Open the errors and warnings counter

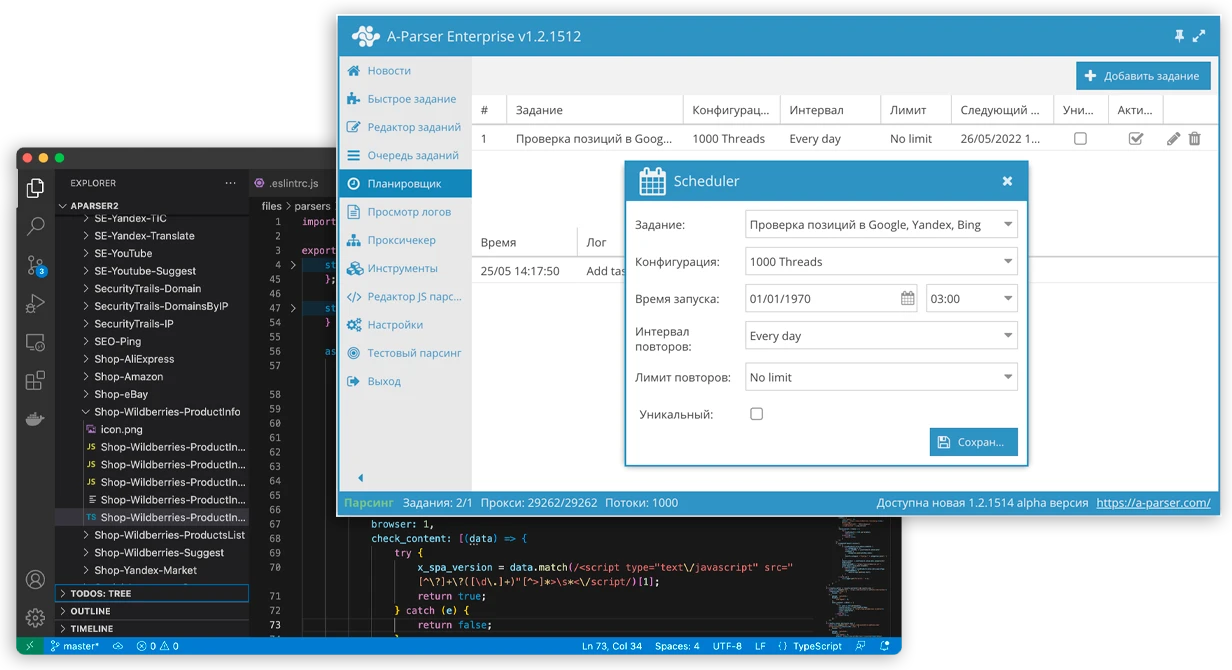[158, 646]
